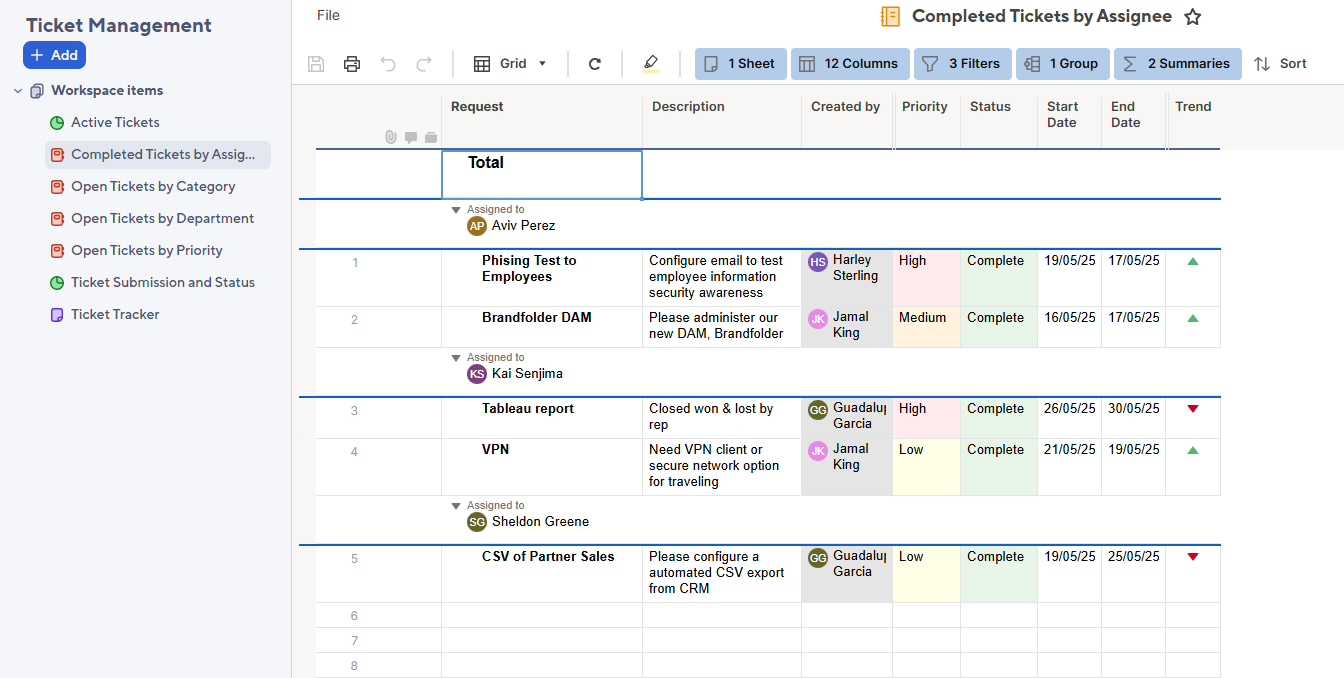Click the Add button
Screen dimensions: 1344x678
[x=54, y=55]
